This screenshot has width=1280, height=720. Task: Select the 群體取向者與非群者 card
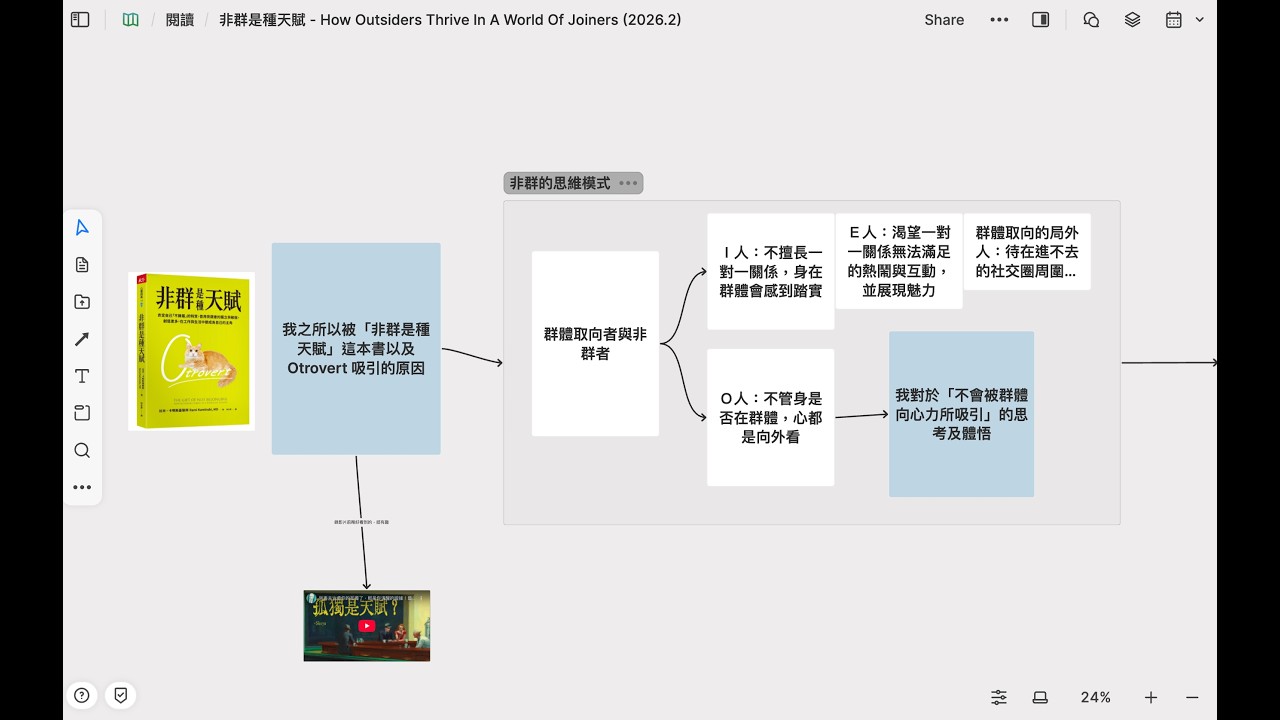pyautogui.click(x=595, y=344)
